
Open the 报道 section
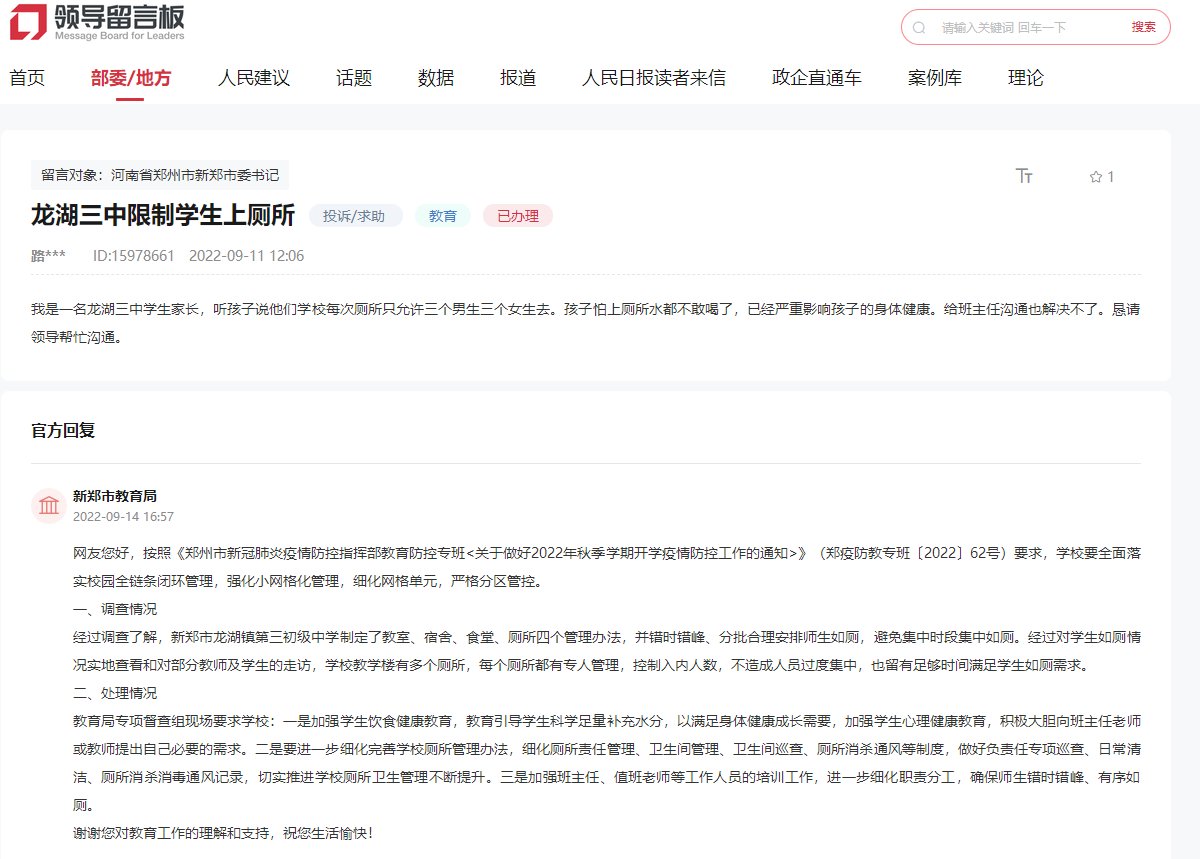click(x=517, y=77)
